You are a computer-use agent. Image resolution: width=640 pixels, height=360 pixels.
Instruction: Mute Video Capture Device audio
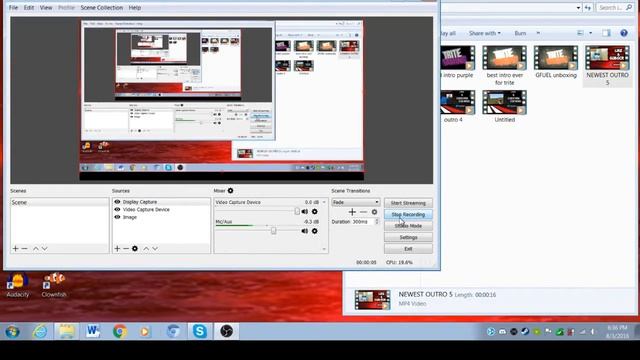304,211
